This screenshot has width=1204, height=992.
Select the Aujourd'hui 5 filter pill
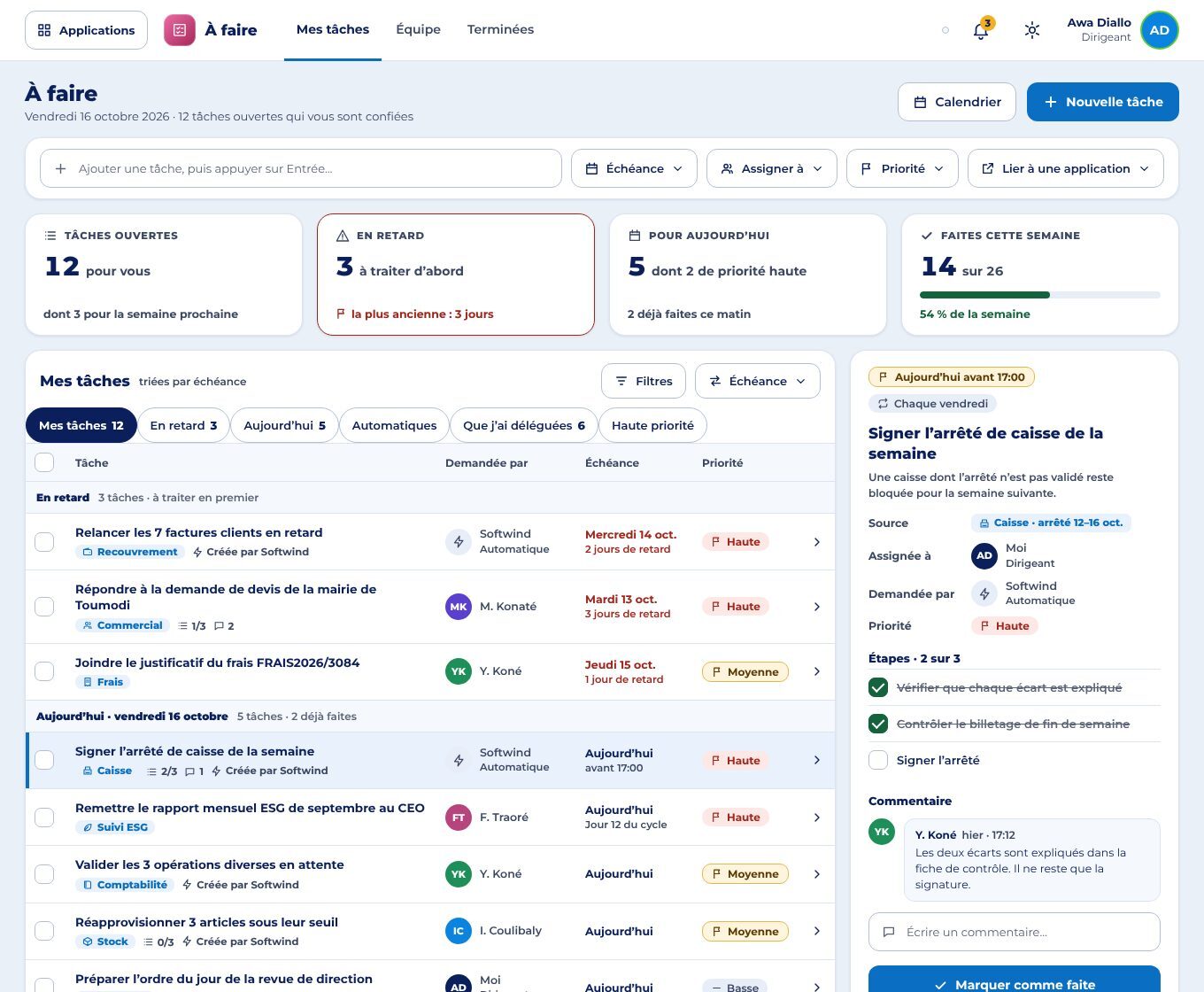tap(284, 425)
